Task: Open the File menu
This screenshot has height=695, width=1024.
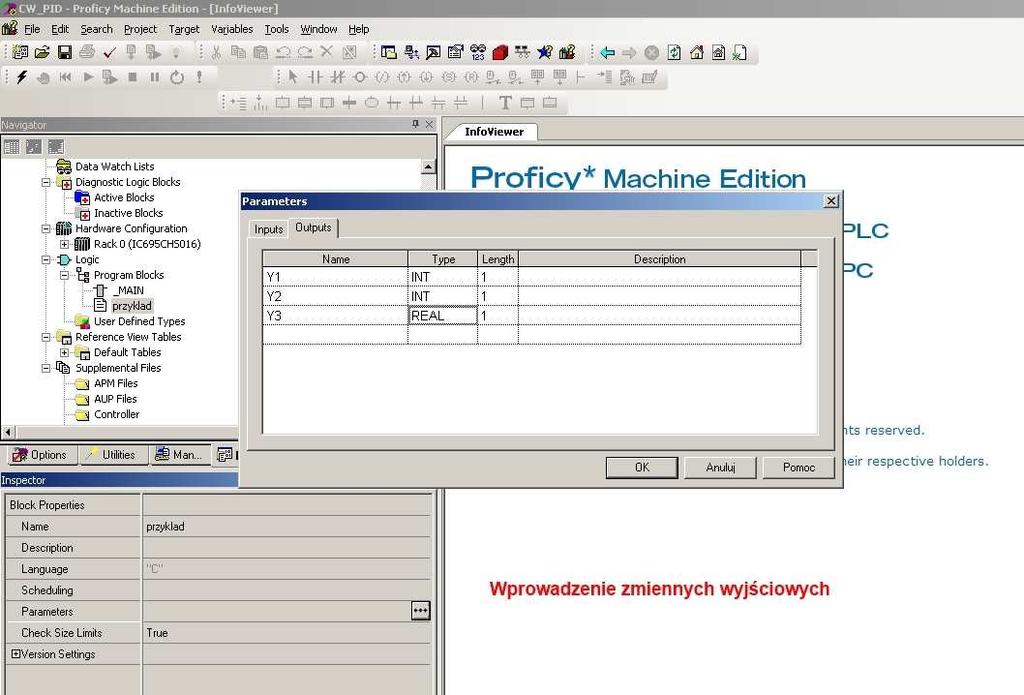Action: click(x=32, y=29)
